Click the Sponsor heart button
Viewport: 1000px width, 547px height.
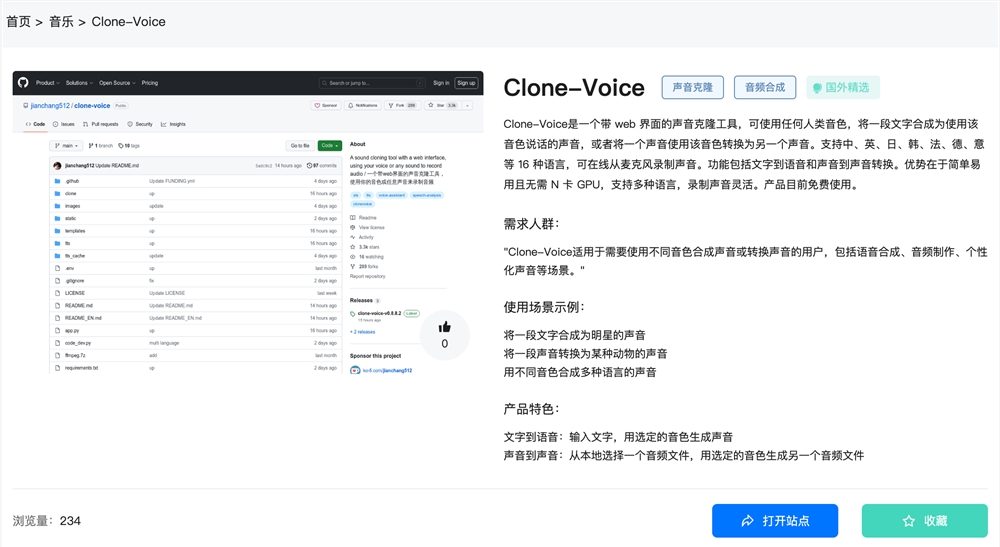click(326, 105)
